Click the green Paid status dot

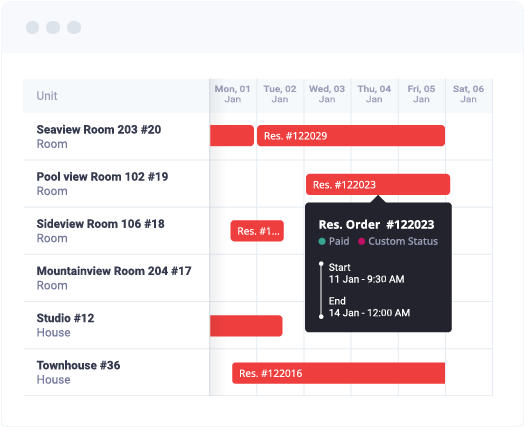point(322,241)
